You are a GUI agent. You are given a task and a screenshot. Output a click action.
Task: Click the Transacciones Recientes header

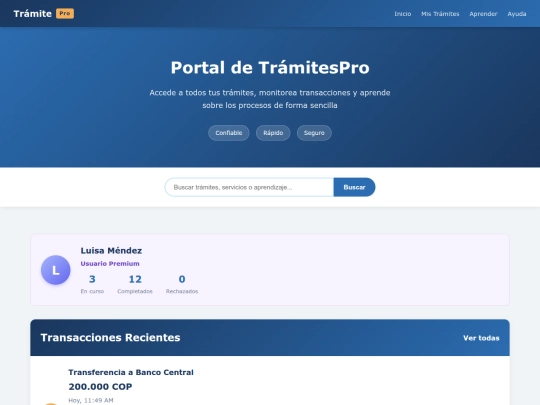[x=110, y=338]
